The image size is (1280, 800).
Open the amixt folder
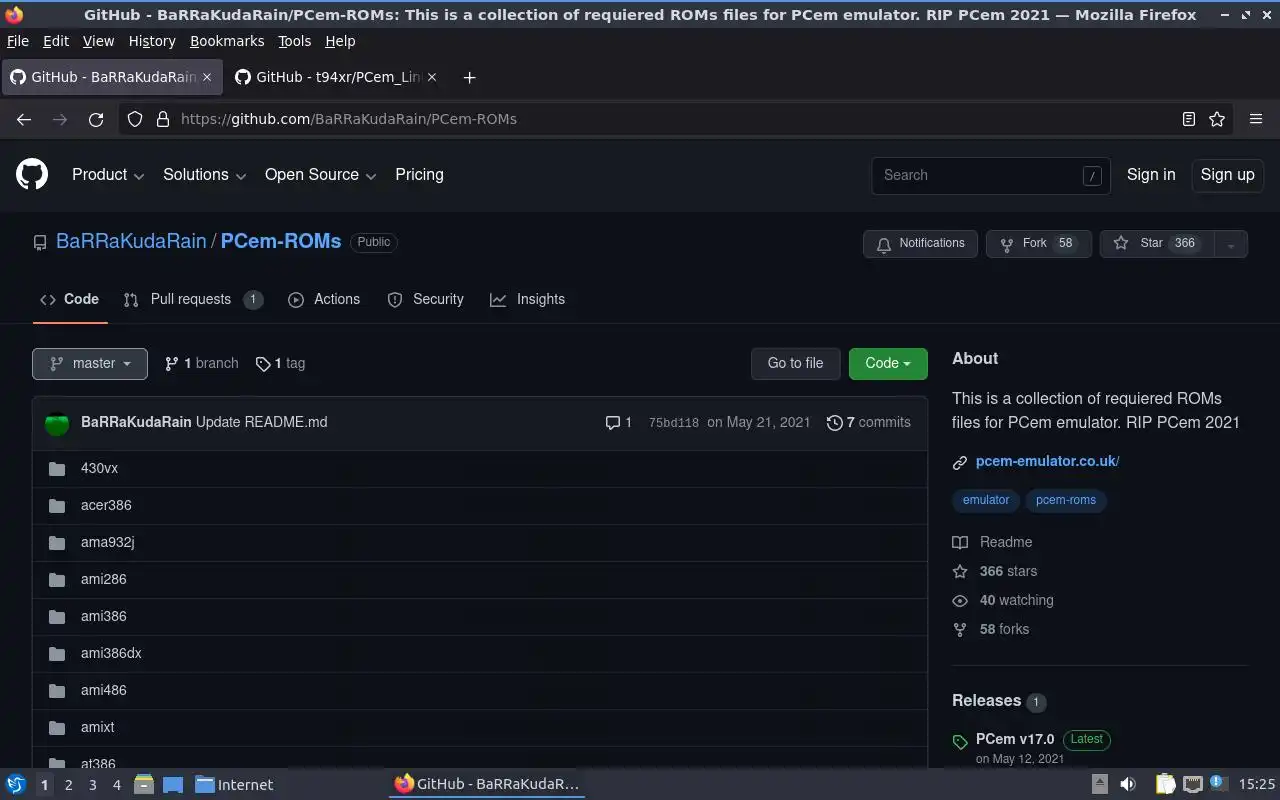(98, 727)
